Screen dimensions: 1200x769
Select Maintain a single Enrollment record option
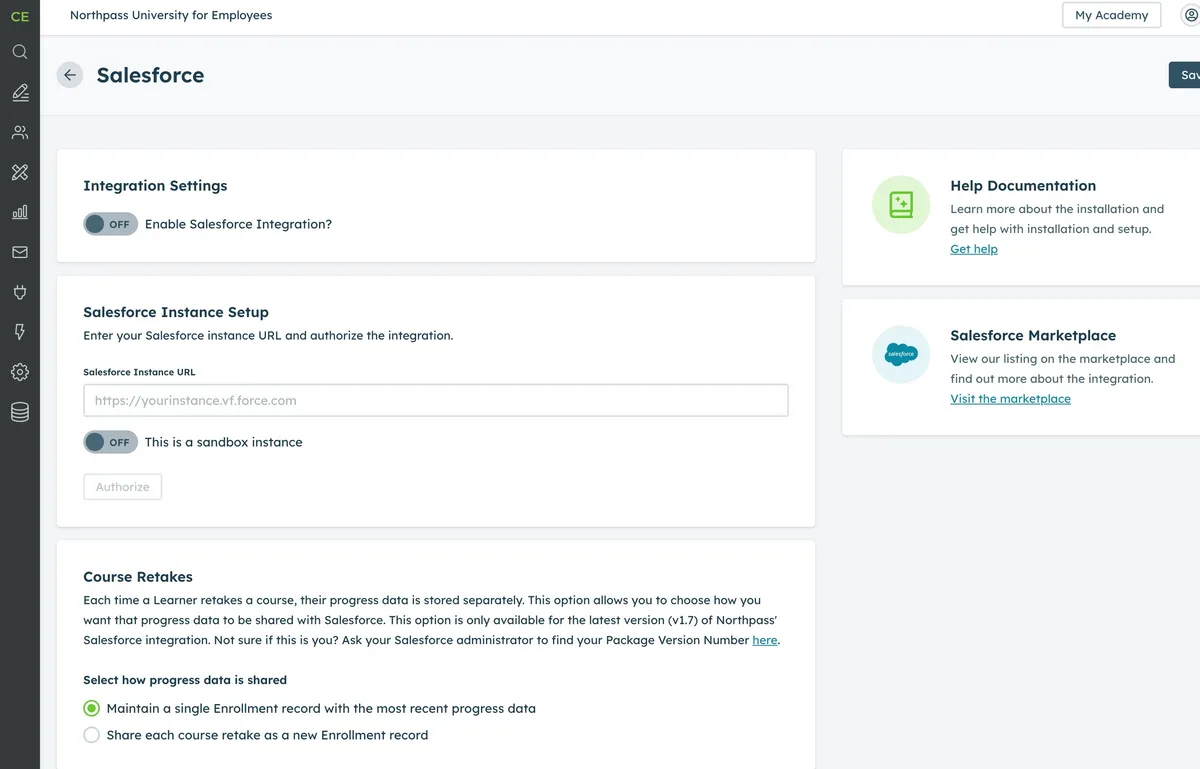(91, 708)
